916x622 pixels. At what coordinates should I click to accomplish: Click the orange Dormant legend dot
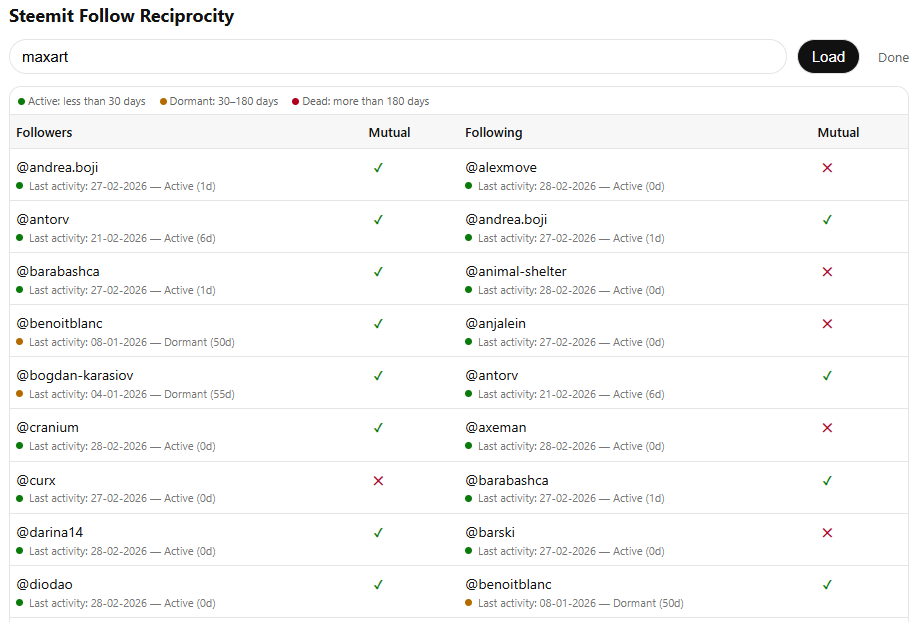click(163, 102)
